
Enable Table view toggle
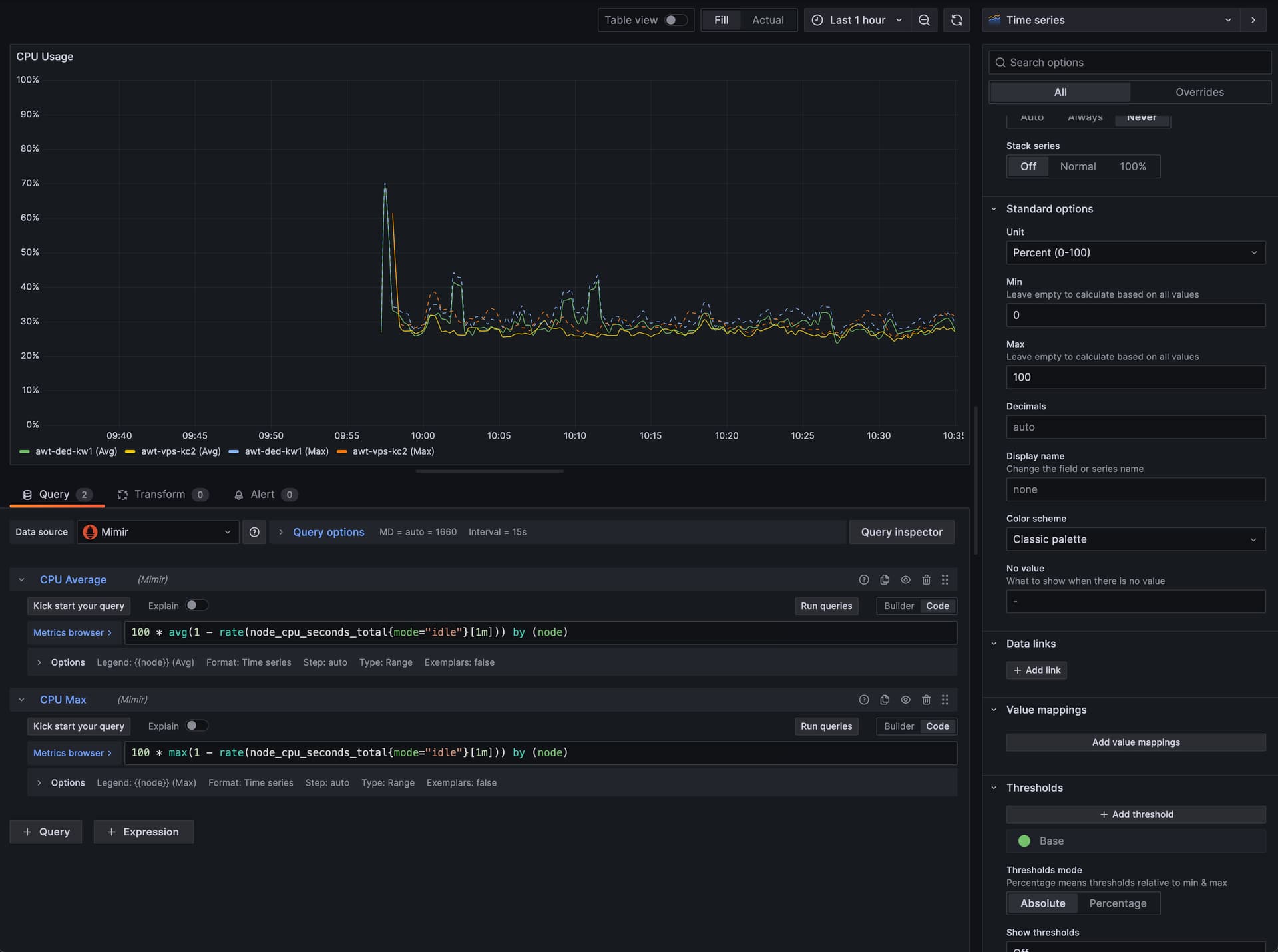click(x=674, y=20)
